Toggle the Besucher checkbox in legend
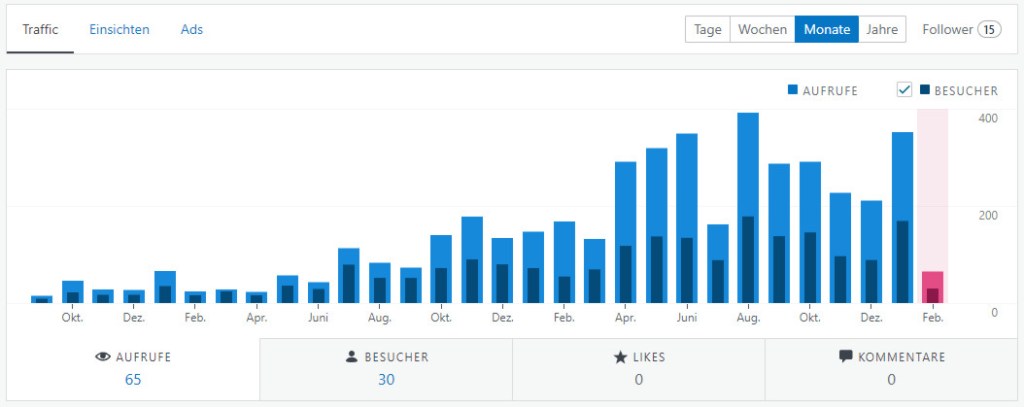 [x=904, y=90]
